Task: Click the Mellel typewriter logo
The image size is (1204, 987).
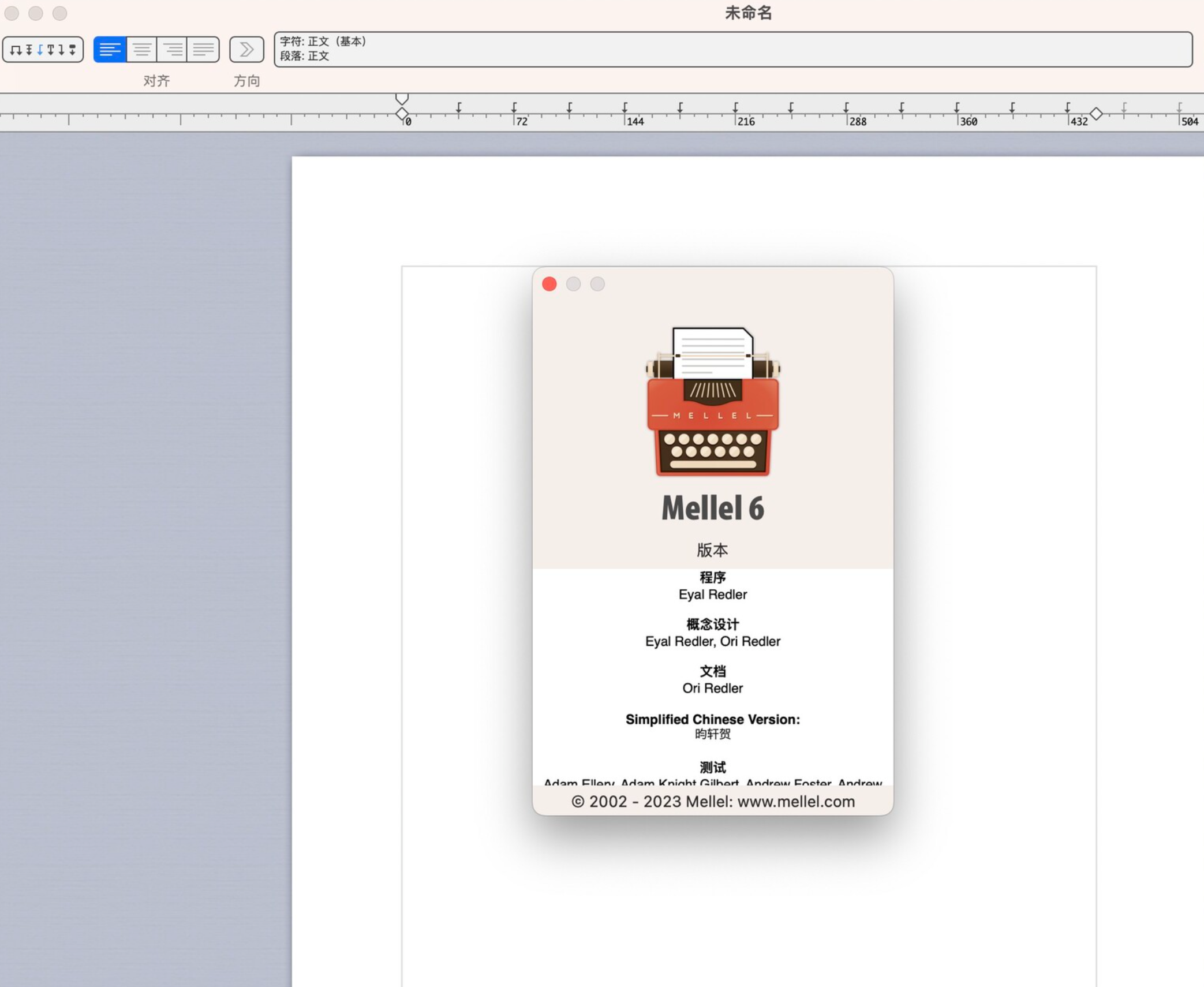Action: coord(713,402)
